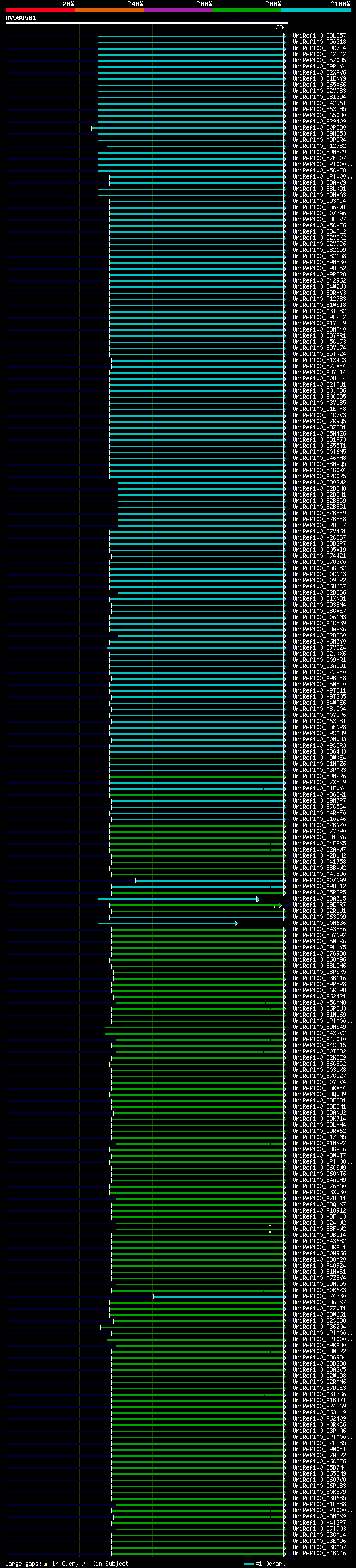Select label UniRef100_B6STH5
The image size is (356, 1568).
pyautogui.click(x=319, y=109)
